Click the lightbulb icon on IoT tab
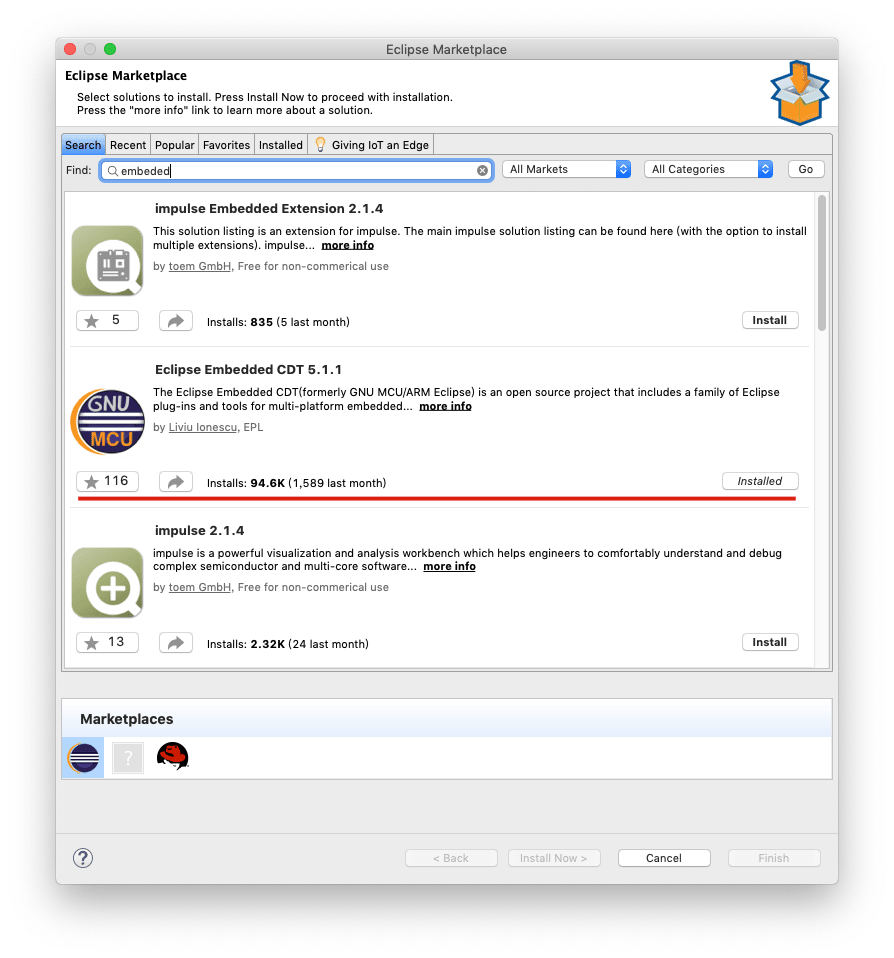Image resolution: width=894 pixels, height=958 pixels. click(x=320, y=144)
